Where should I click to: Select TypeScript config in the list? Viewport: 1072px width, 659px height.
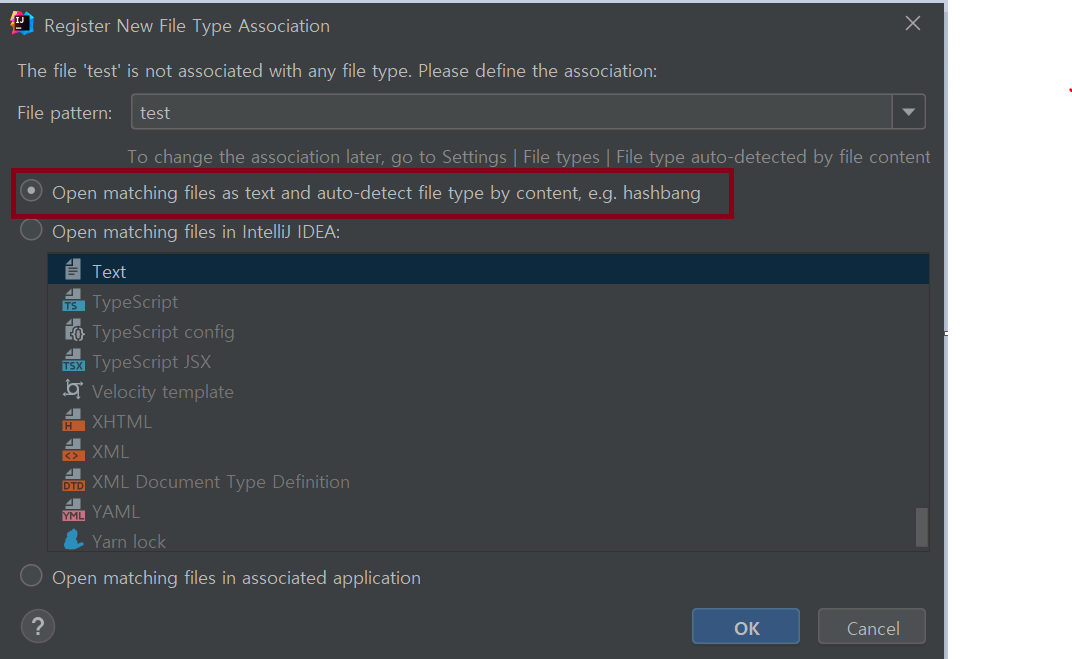(488, 332)
